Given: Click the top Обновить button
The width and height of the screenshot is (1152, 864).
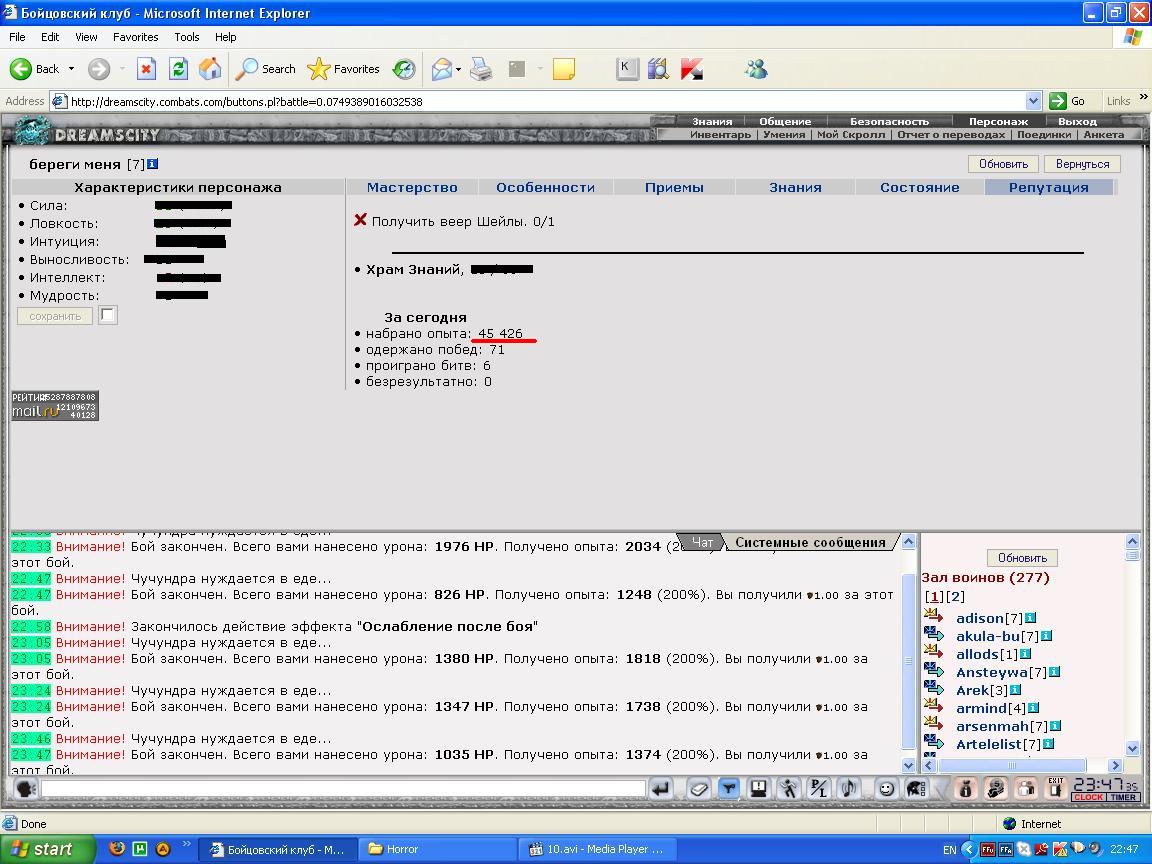Looking at the screenshot, I should tap(1003, 164).
